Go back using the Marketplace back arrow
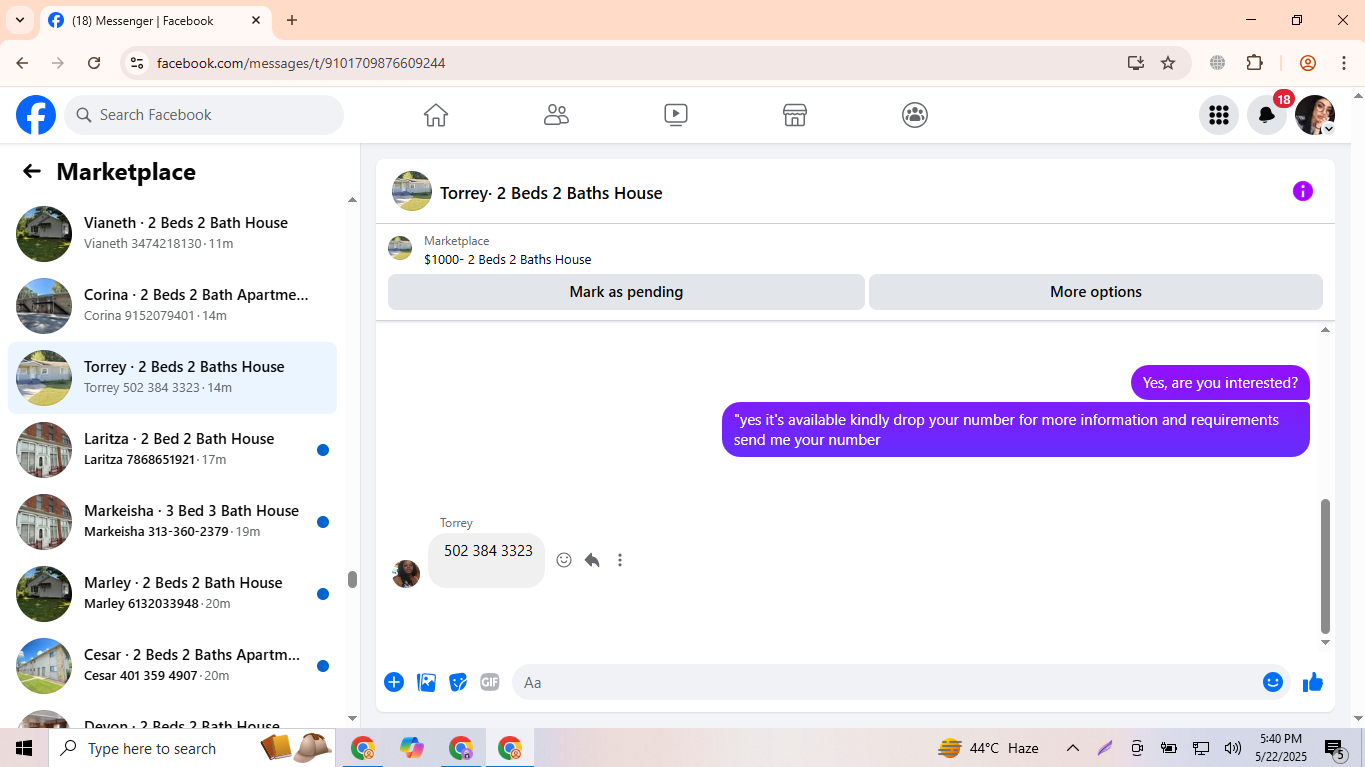The image size is (1365, 767). click(32, 171)
